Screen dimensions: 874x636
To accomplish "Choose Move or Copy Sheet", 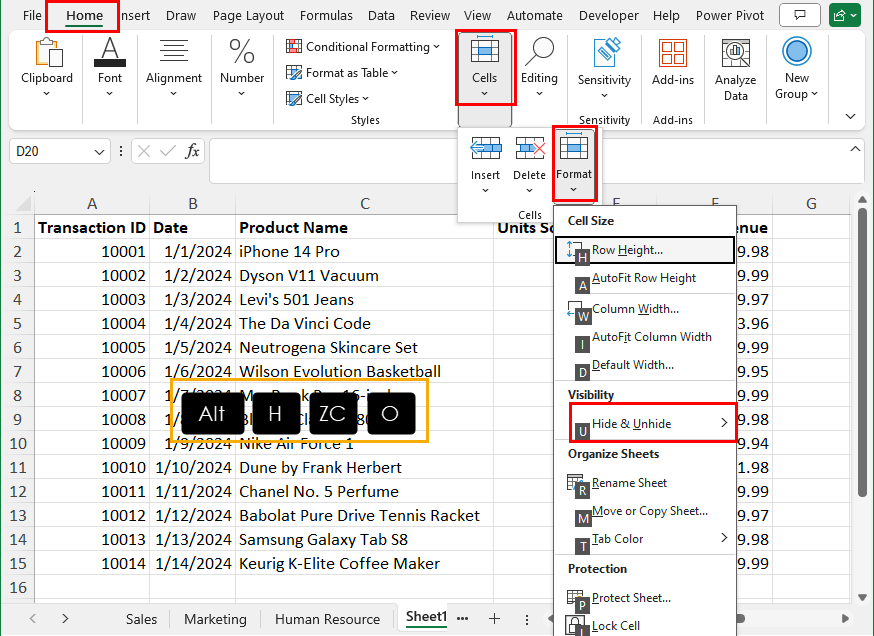I will 645,511.
